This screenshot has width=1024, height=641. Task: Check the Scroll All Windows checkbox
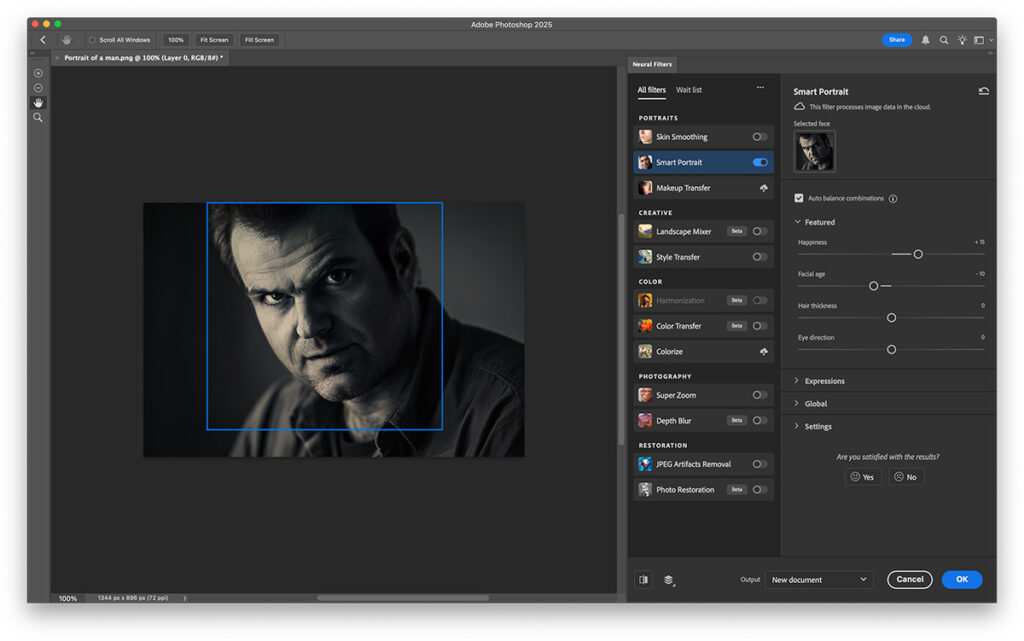pos(92,40)
